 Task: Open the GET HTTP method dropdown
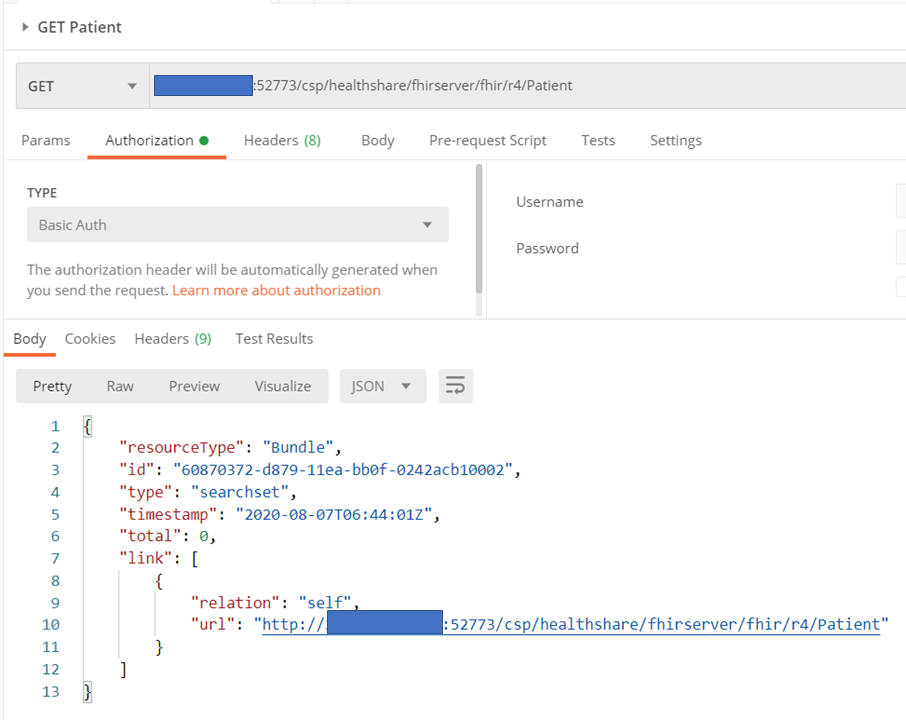82,86
